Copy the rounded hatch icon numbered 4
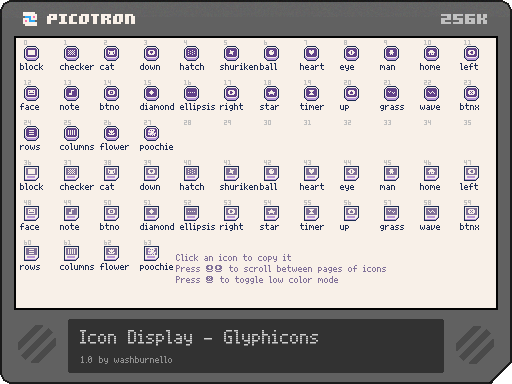512x384 pixels. click(191, 53)
